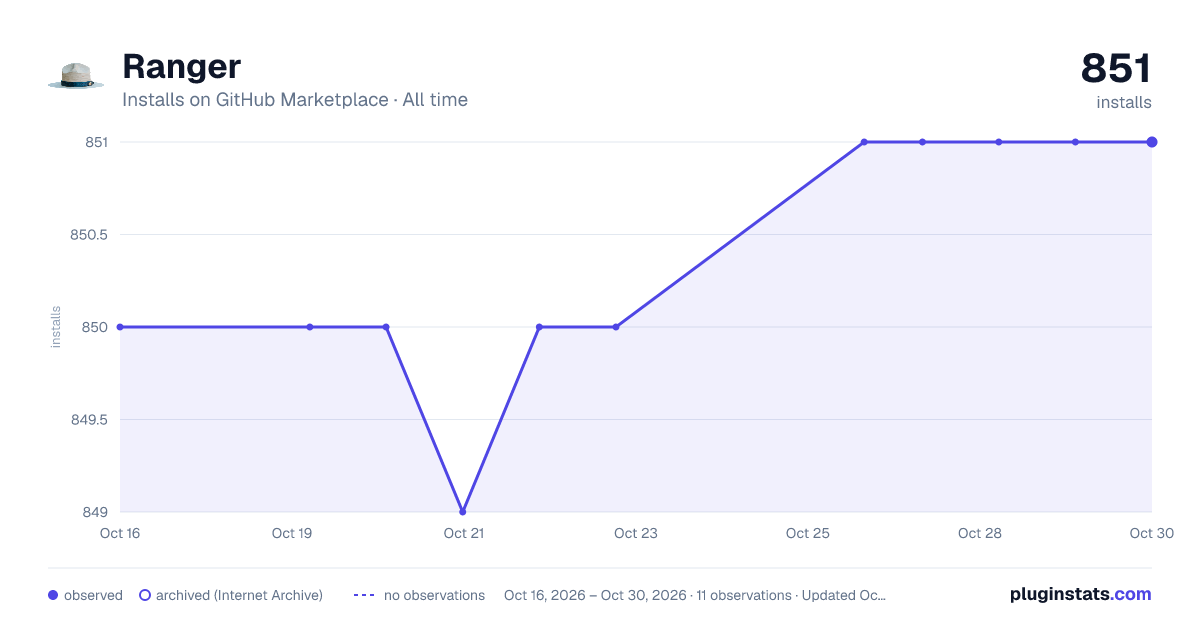Select the data point at the 849 dip

[462, 512]
